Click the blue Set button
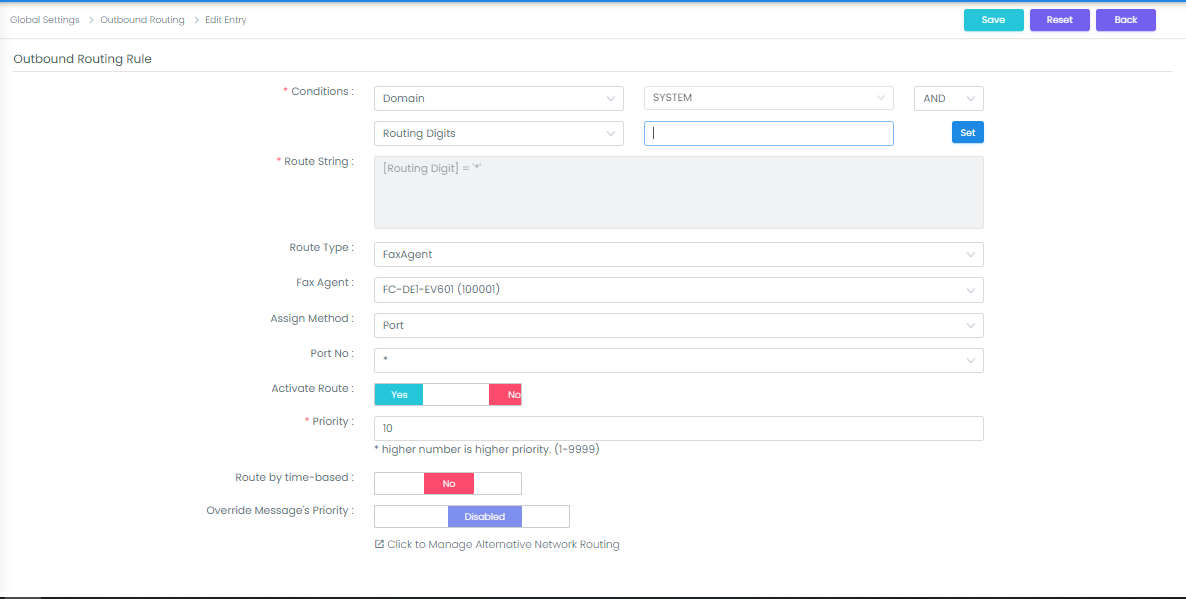This screenshot has width=1186, height=599. tap(967, 132)
